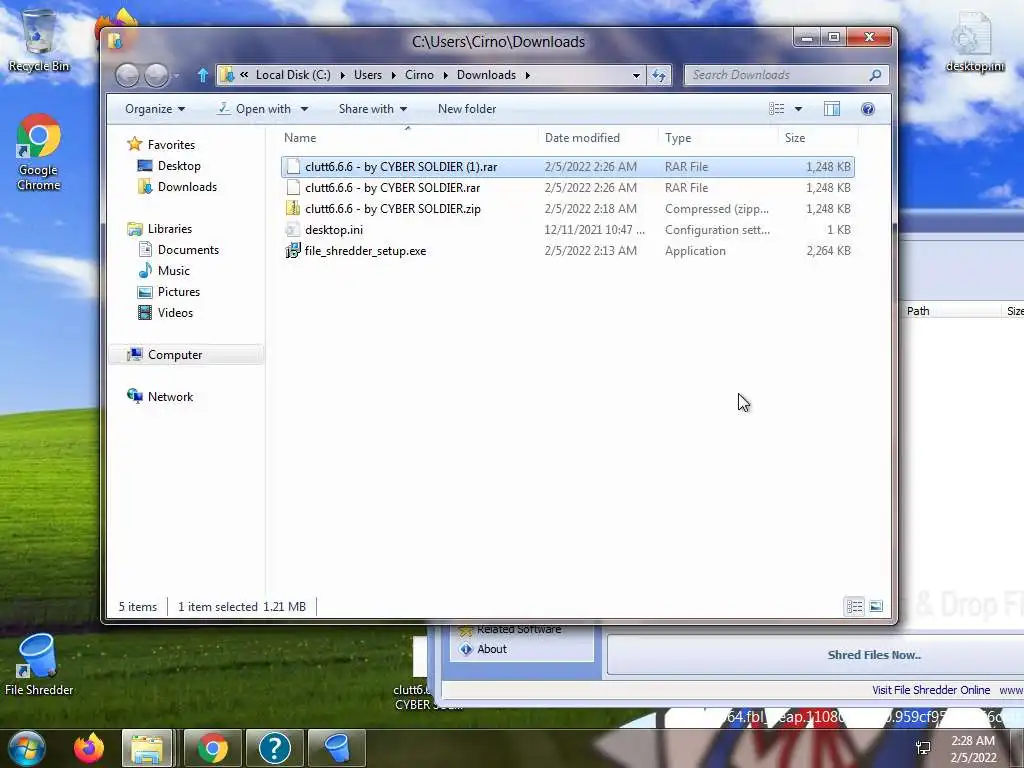This screenshot has height=768, width=1024.
Task: Launch File Shredder desktop shortcut
Action: click(39, 664)
